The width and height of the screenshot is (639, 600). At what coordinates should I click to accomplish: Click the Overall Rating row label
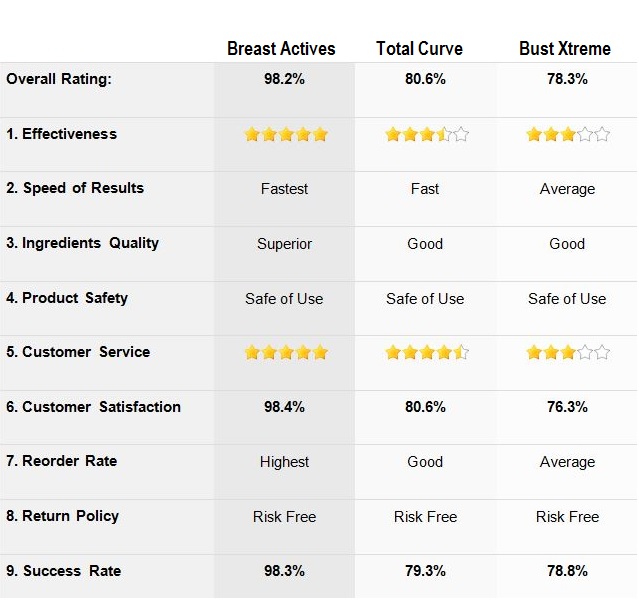(59, 79)
